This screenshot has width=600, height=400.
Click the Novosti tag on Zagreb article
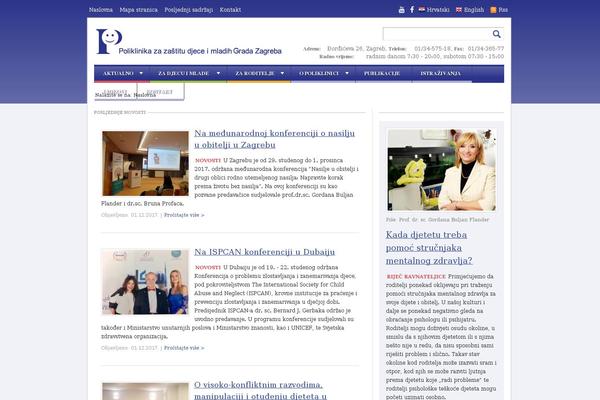[208, 160]
